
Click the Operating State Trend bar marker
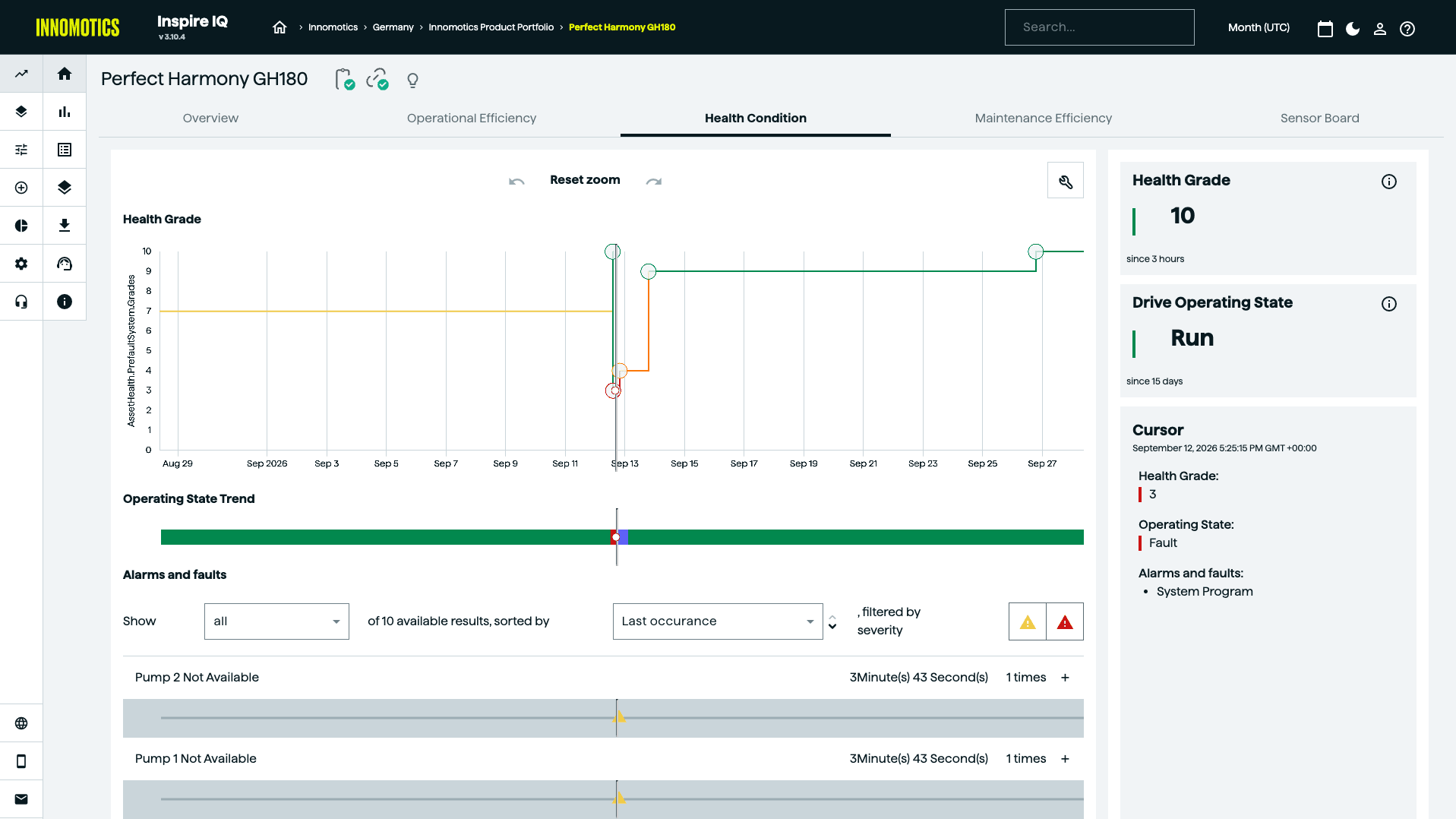(x=616, y=537)
